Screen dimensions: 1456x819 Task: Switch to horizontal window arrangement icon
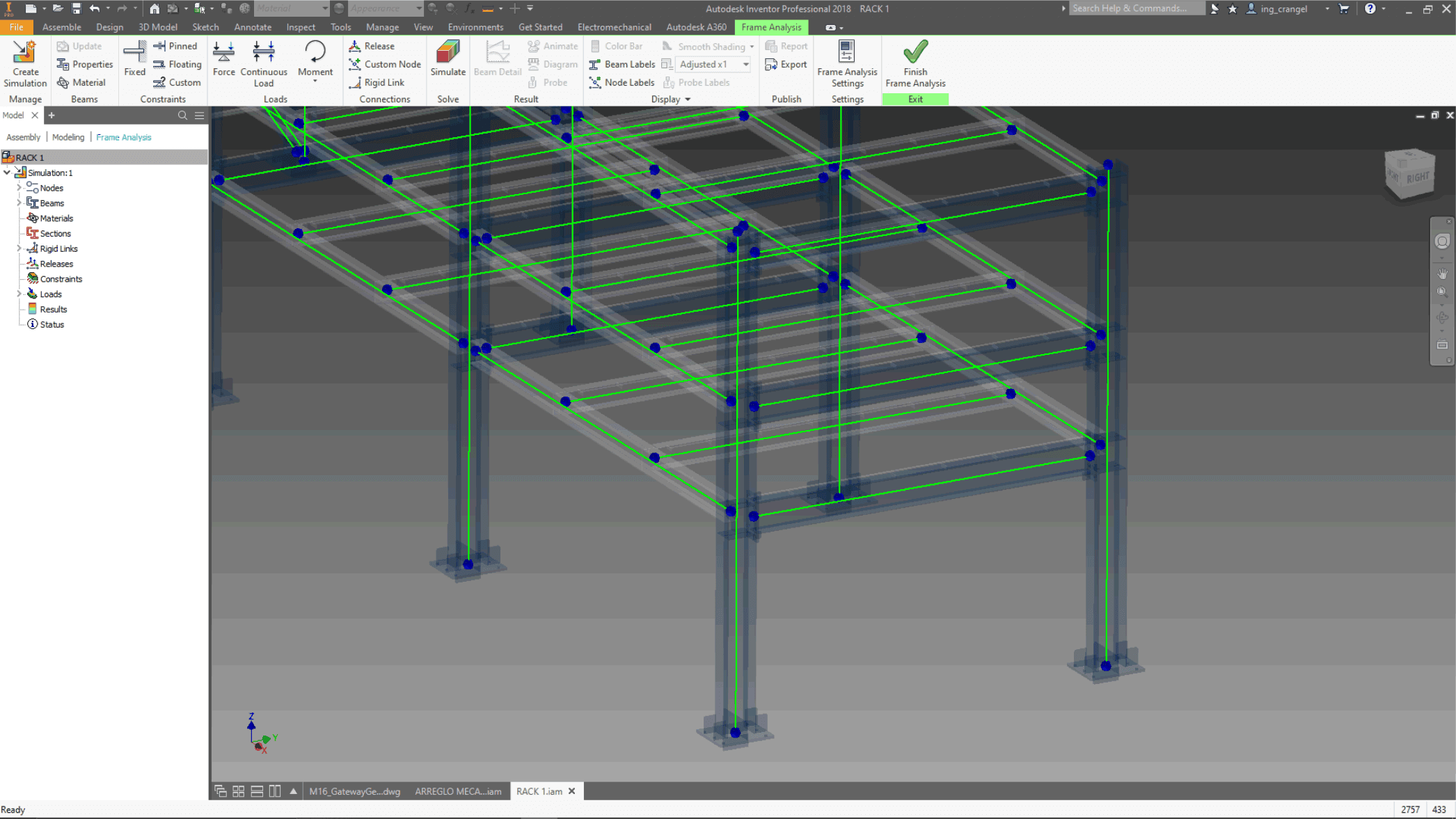click(257, 791)
